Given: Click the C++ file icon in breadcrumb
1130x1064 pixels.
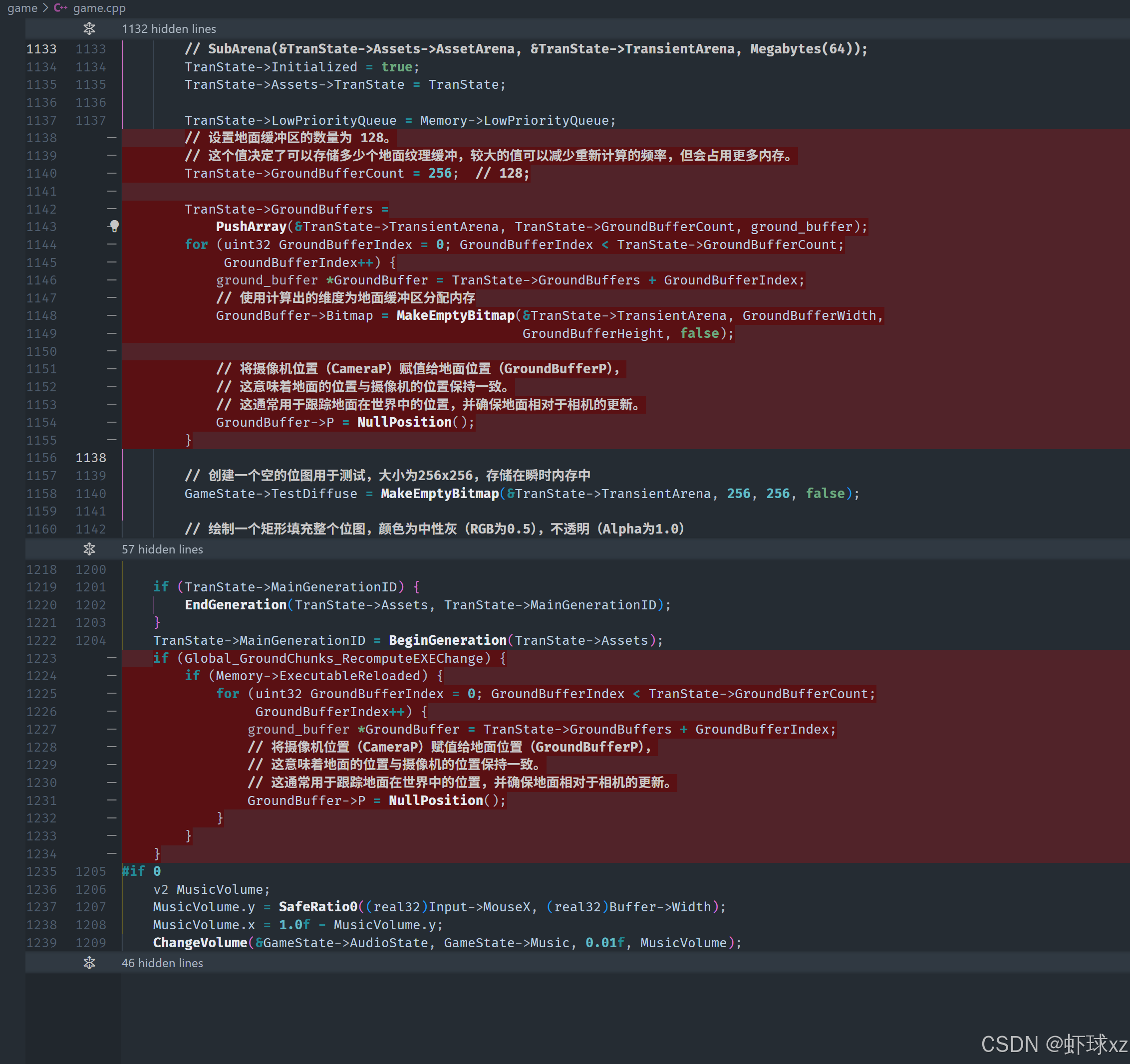Looking at the screenshot, I should [x=60, y=8].
